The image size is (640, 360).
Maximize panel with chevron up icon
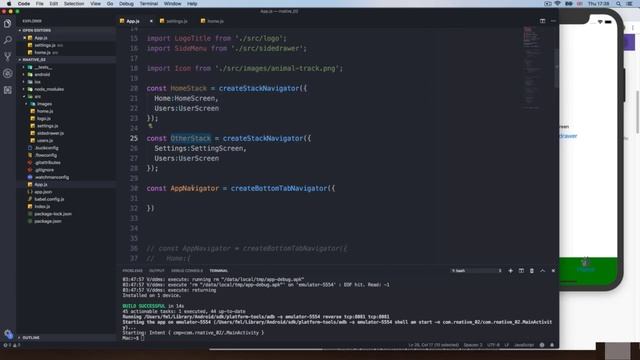[x=542, y=271]
